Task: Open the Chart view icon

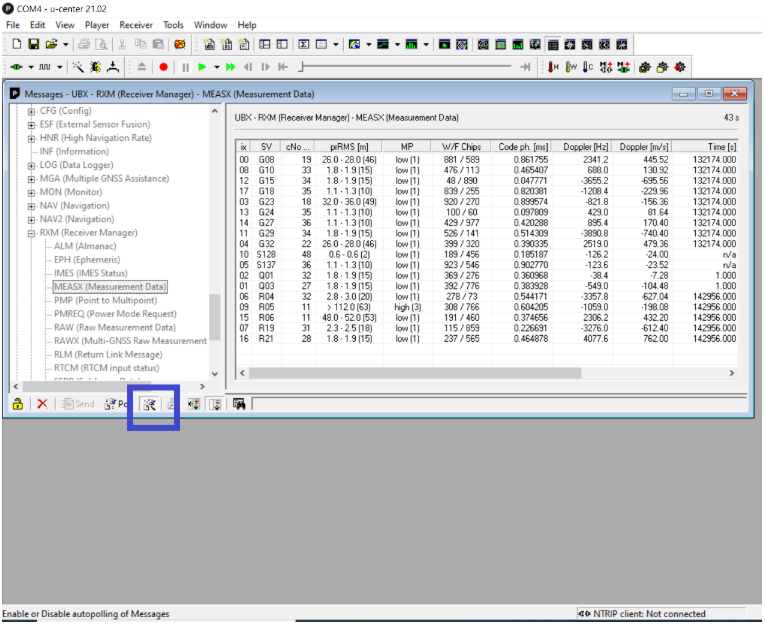Action: pos(383,44)
